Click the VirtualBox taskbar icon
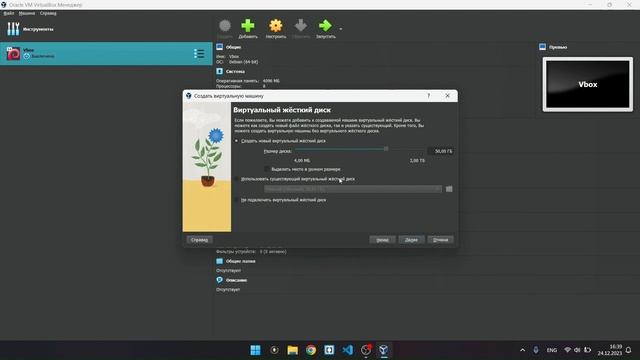The height and width of the screenshot is (360, 640). click(x=383, y=350)
